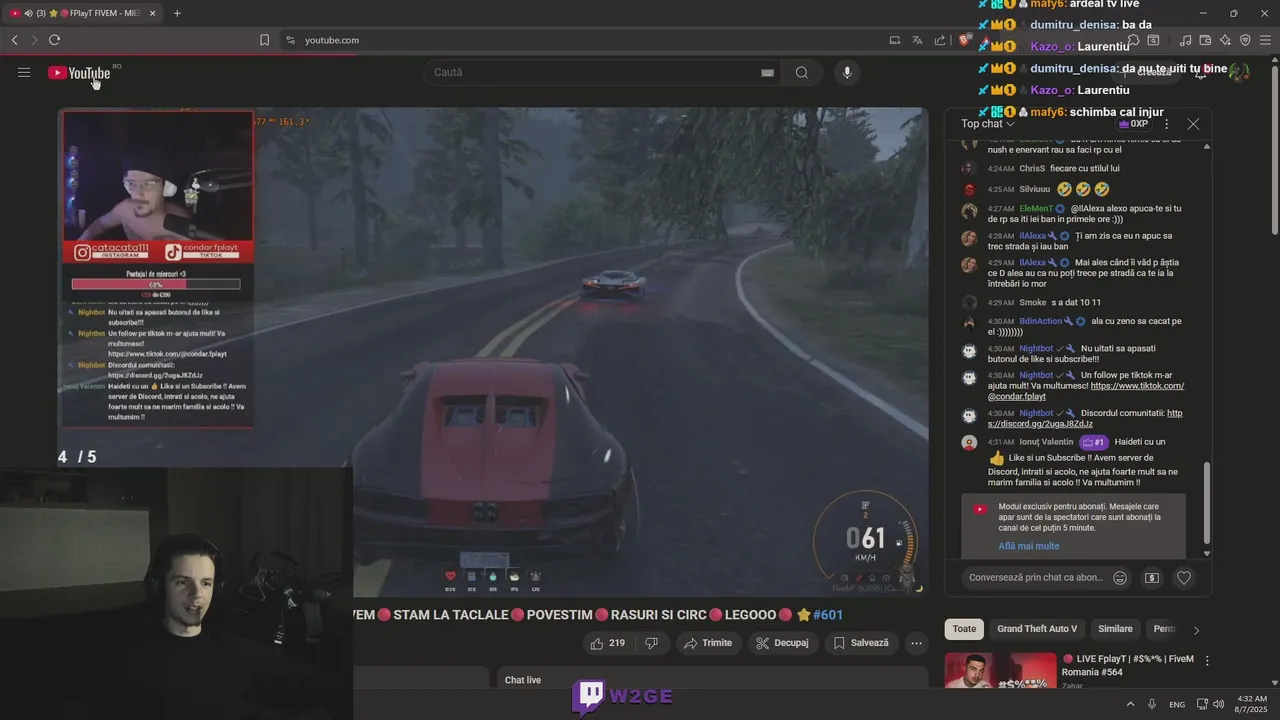Click the Trimite share button
This screenshot has width=1280, height=720.
[x=708, y=643]
